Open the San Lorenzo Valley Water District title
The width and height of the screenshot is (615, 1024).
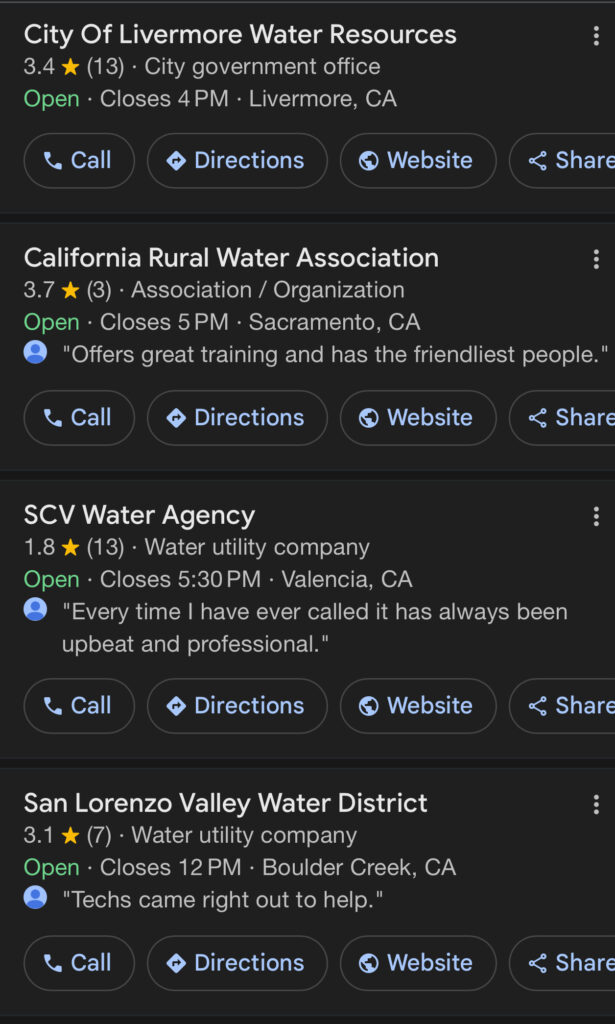click(225, 803)
